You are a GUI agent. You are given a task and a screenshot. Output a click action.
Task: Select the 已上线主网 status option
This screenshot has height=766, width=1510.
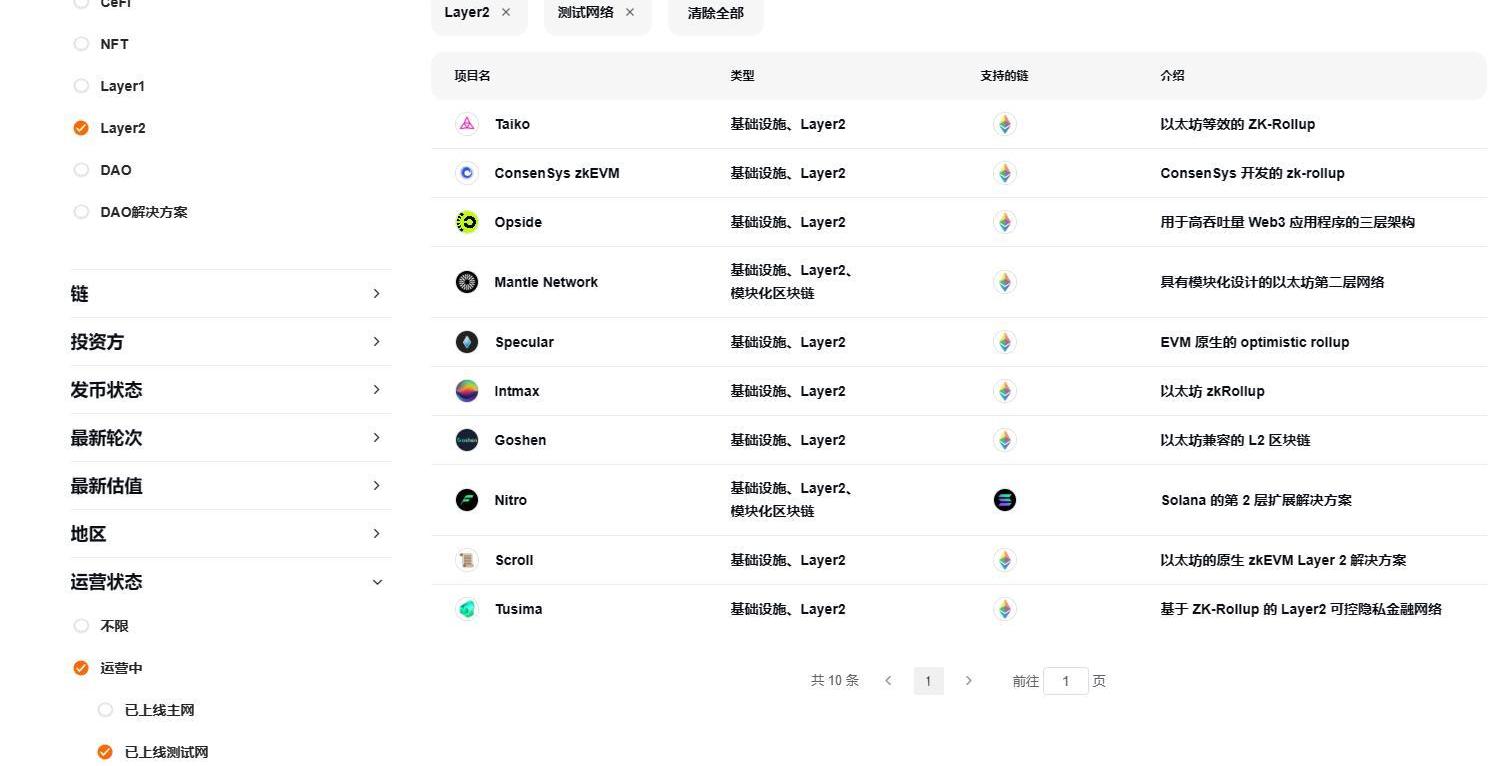pyautogui.click(x=105, y=710)
